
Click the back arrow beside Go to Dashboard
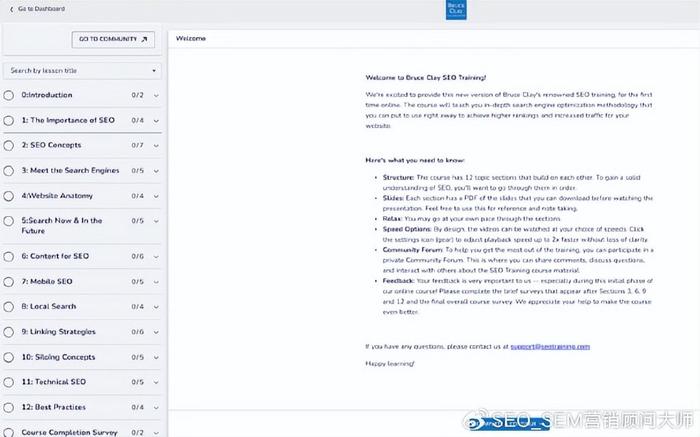coord(11,9)
